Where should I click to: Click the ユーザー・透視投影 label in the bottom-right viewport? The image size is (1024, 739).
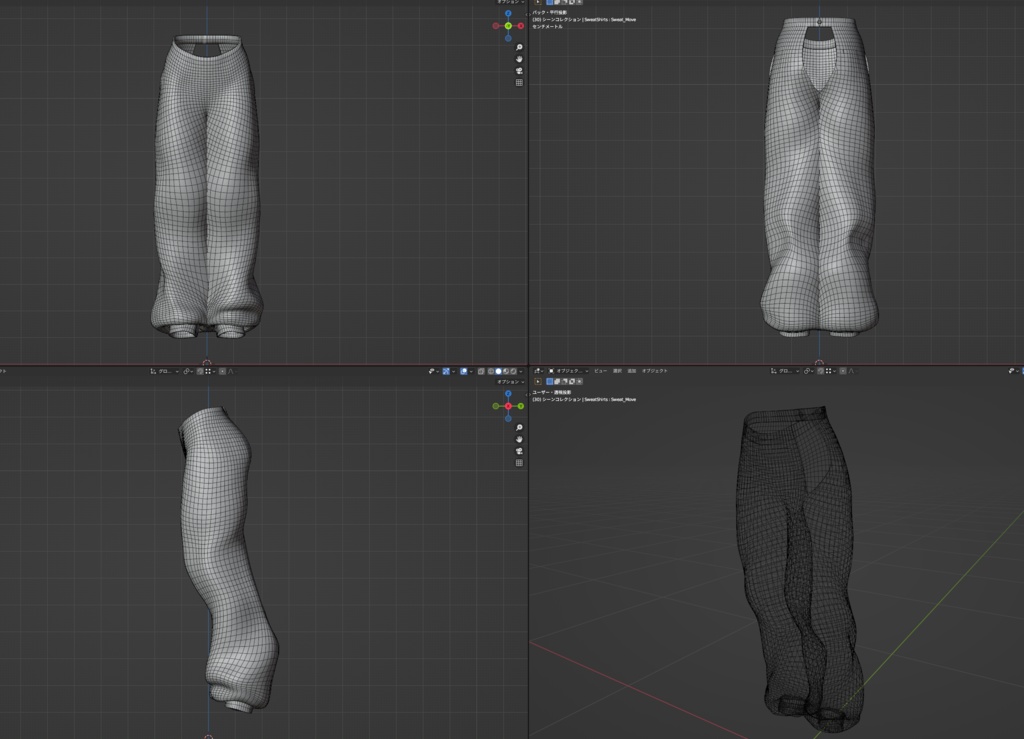551,392
